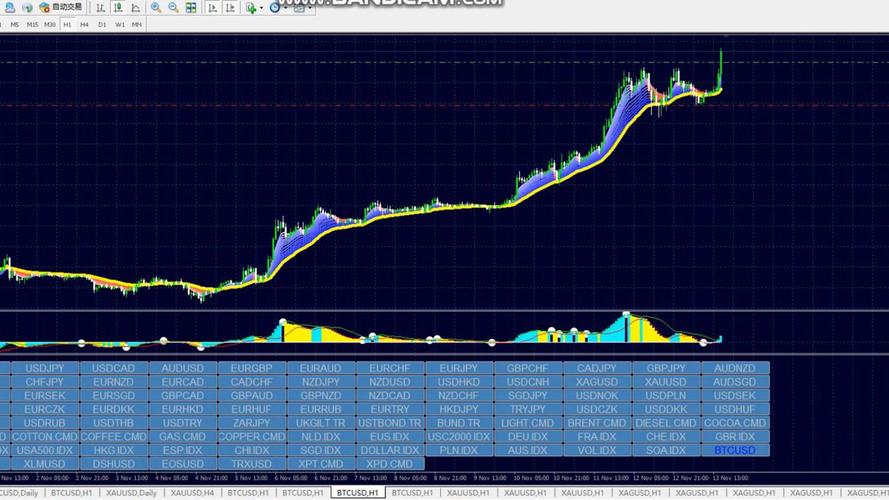The image size is (889, 500).
Task: Select the MN timeframe
Action: point(137,24)
